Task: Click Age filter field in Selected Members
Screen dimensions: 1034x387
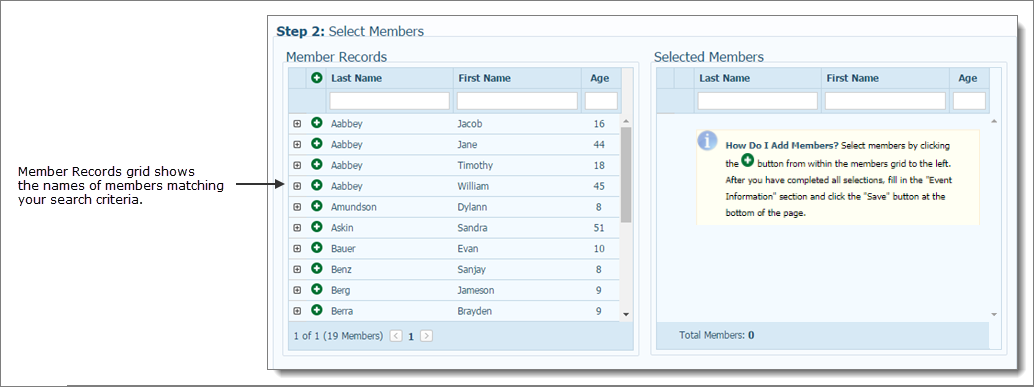Action: click(x=969, y=101)
